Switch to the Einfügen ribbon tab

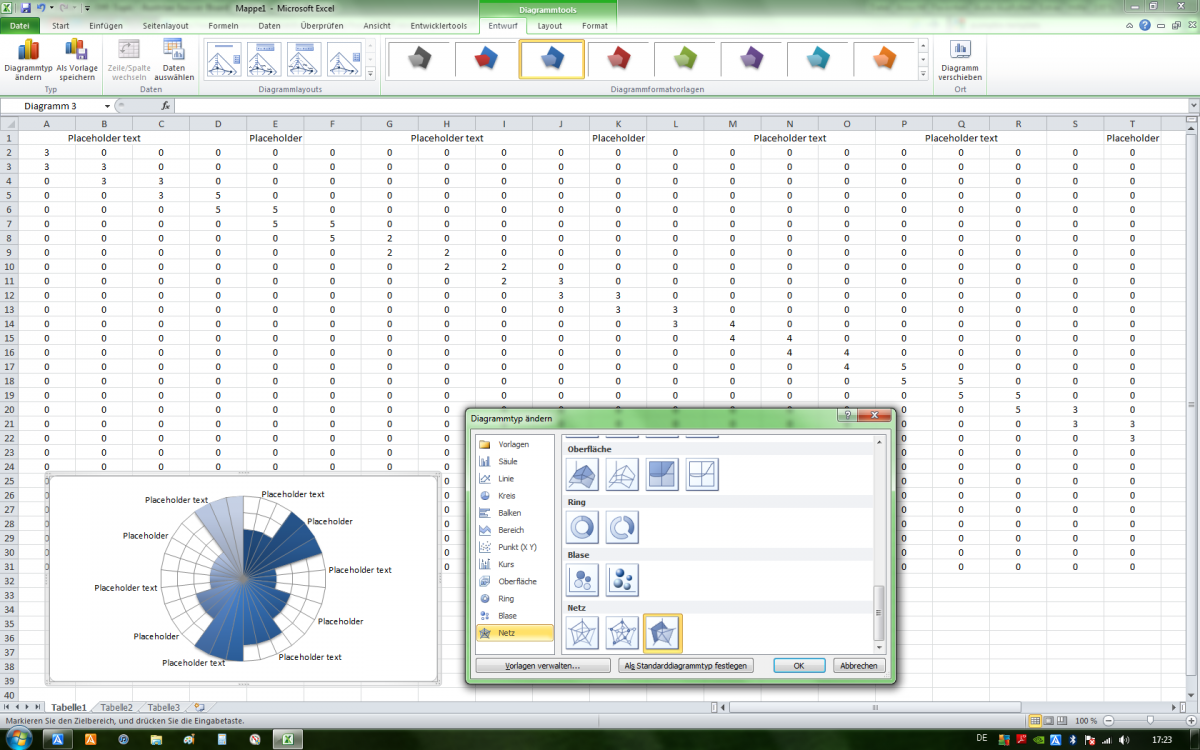pos(106,26)
